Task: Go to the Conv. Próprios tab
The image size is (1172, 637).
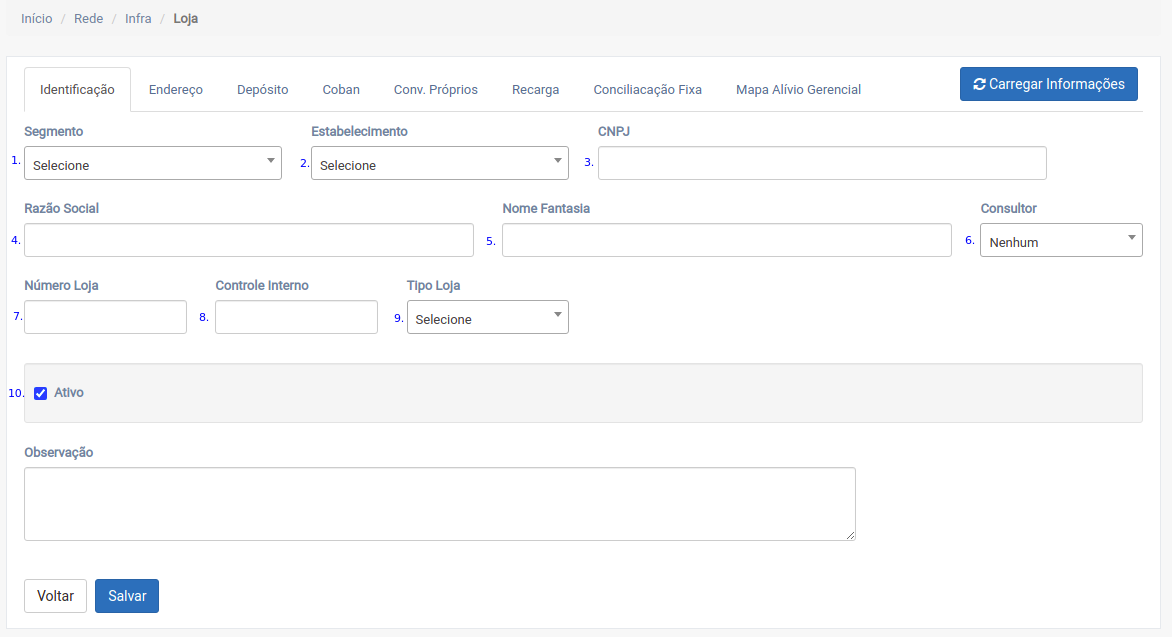Action: (x=436, y=90)
